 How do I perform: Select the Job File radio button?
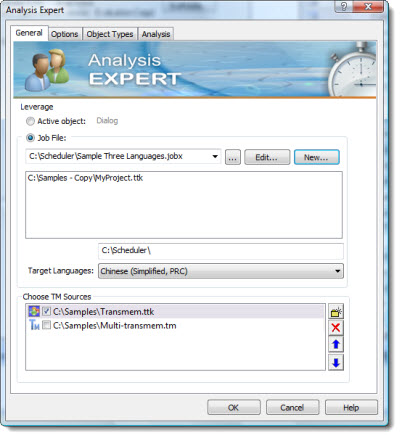click(x=30, y=138)
